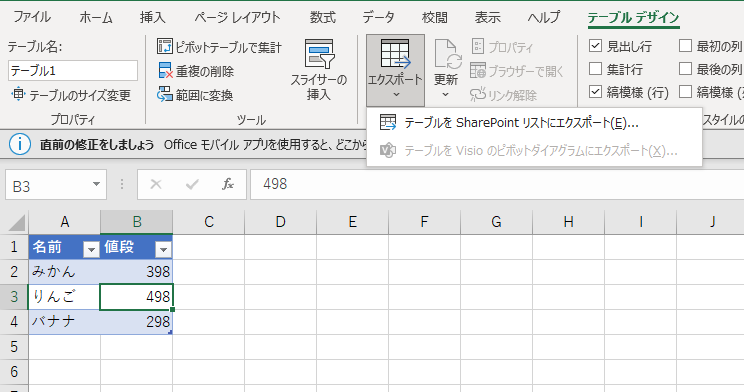Expand the Refresh (更新) dropdown chevron
The height and width of the screenshot is (392, 744).
point(446,95)
